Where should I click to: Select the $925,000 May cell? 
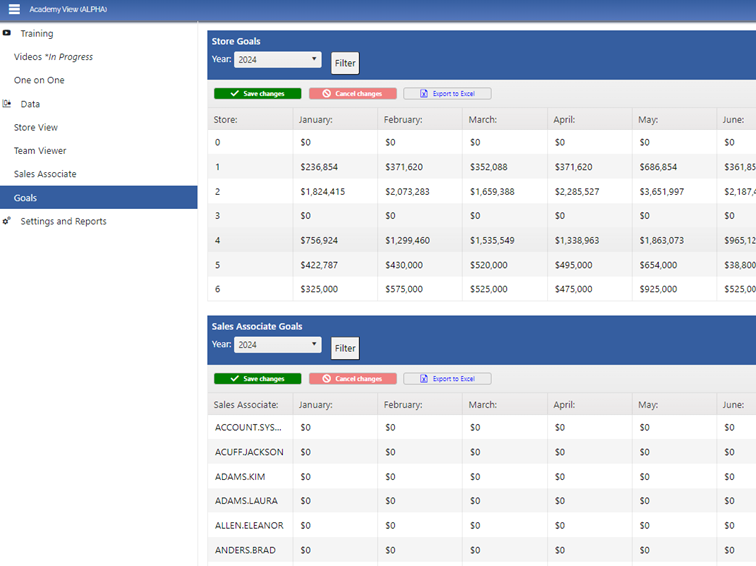tap(675, 289)
